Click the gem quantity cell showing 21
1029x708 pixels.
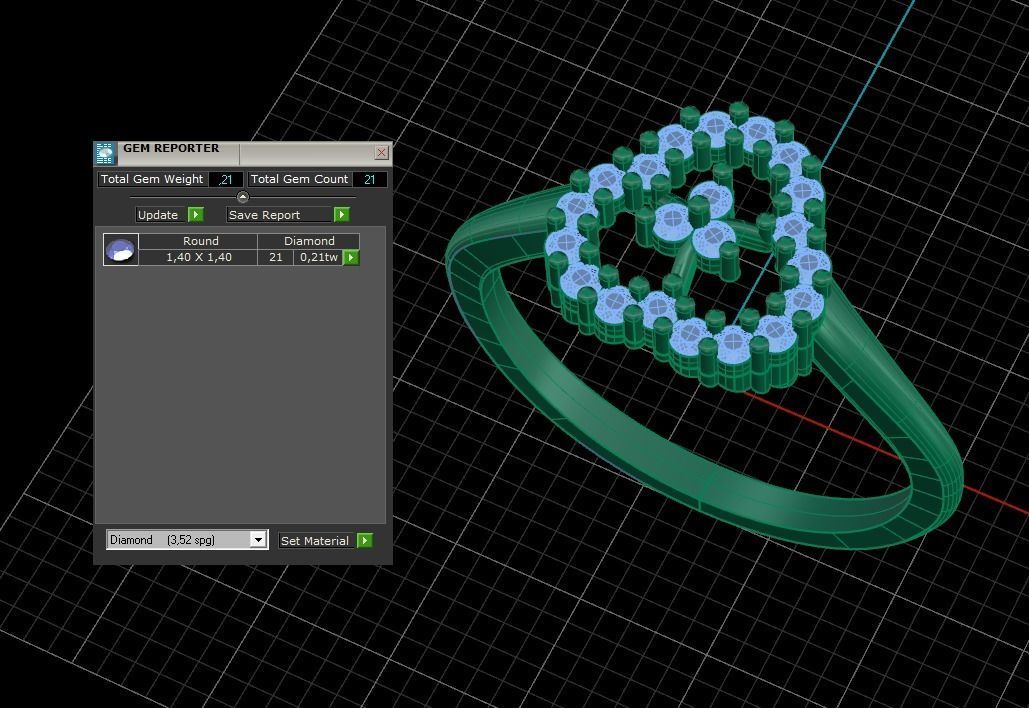[x=276, y=257]
